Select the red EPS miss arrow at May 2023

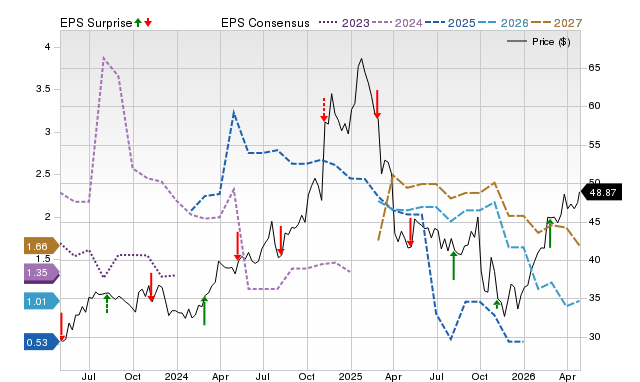(62, 327)
